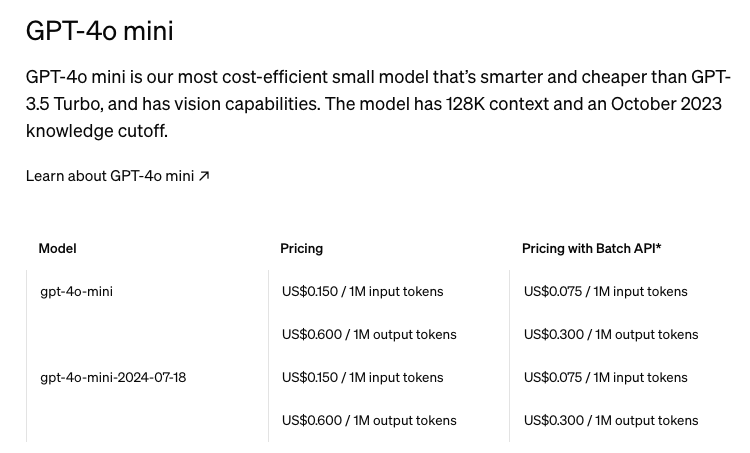
Task: Click US$0.075 batch input price for gpt-4o-mini-2024-07-18
Action: [x=605, y=377]
